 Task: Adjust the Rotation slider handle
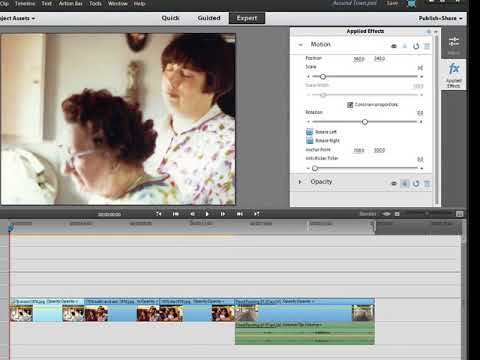[x=365, y=122]
